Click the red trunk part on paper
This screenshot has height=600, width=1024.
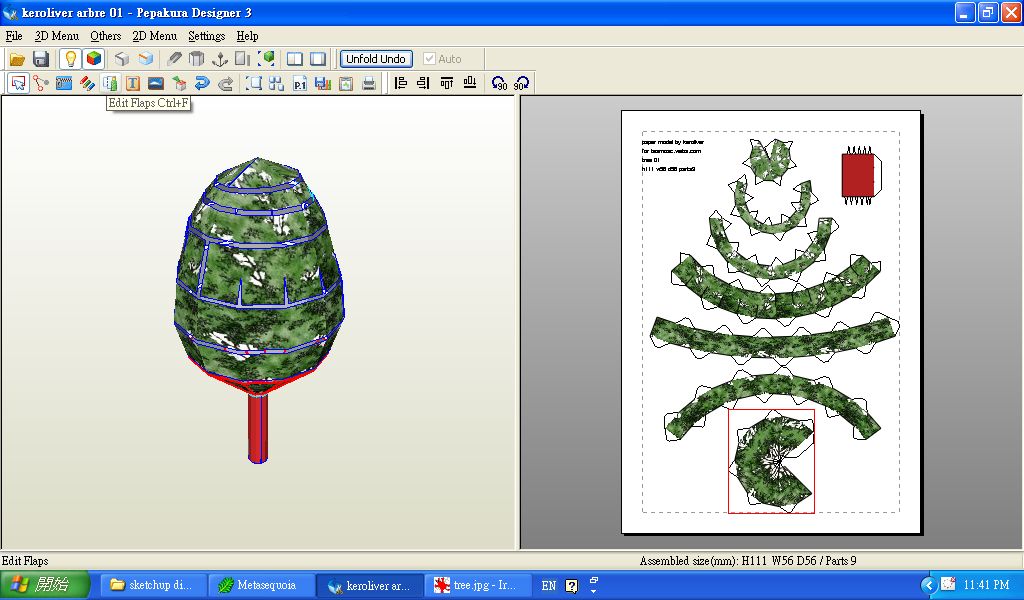click(858, 174)
